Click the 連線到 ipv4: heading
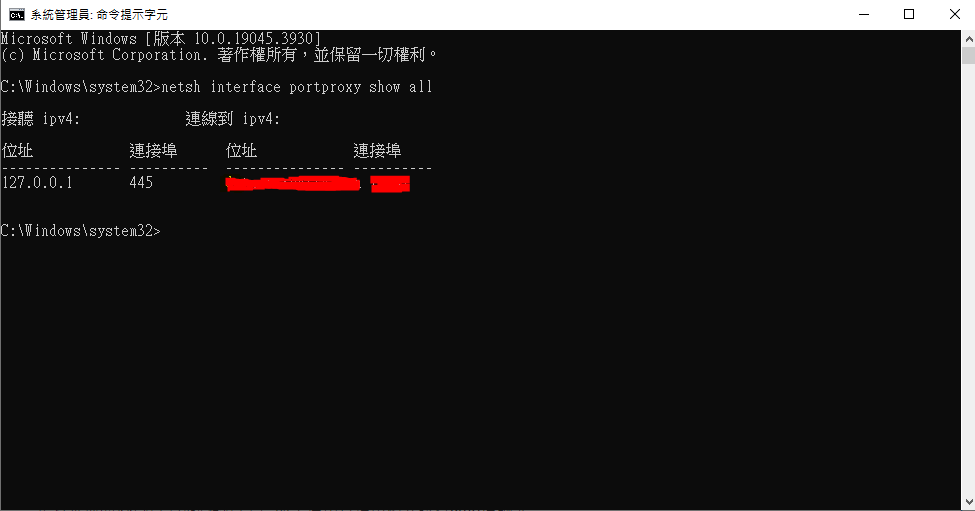975x511 pixels. tap(233, 118)
